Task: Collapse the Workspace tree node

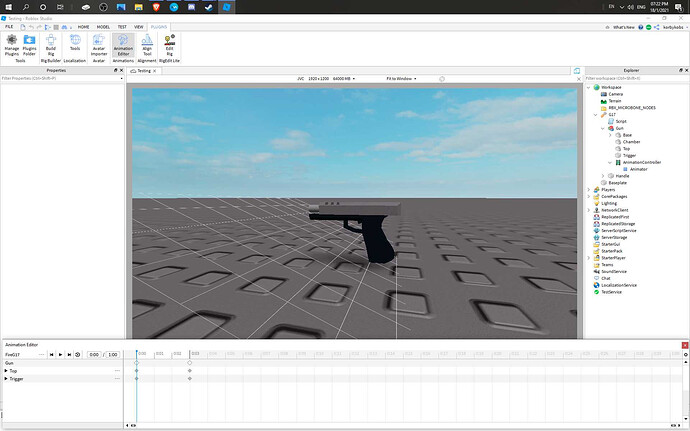Action: (x=589, y=88)
